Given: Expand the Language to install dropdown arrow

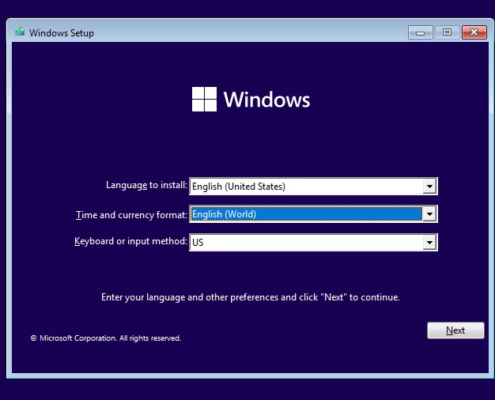Looking at the screenshot, I should 429,186.
